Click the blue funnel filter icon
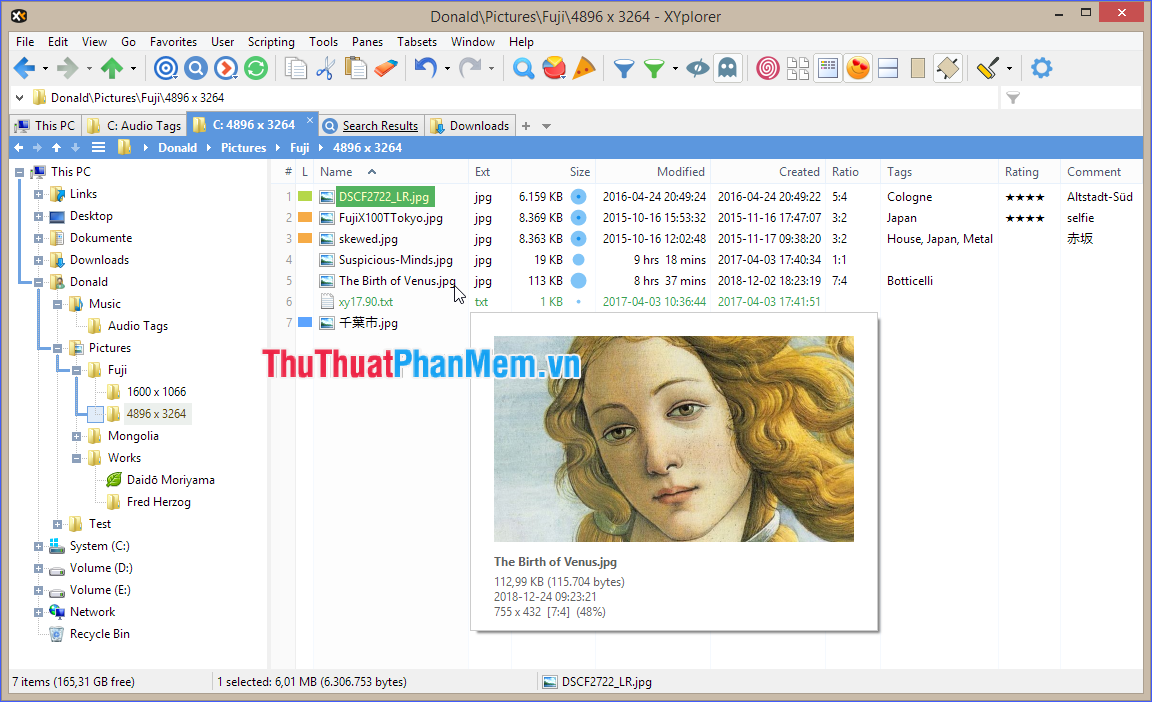Screen dimensions: 1152x702 tap(624, 69)
